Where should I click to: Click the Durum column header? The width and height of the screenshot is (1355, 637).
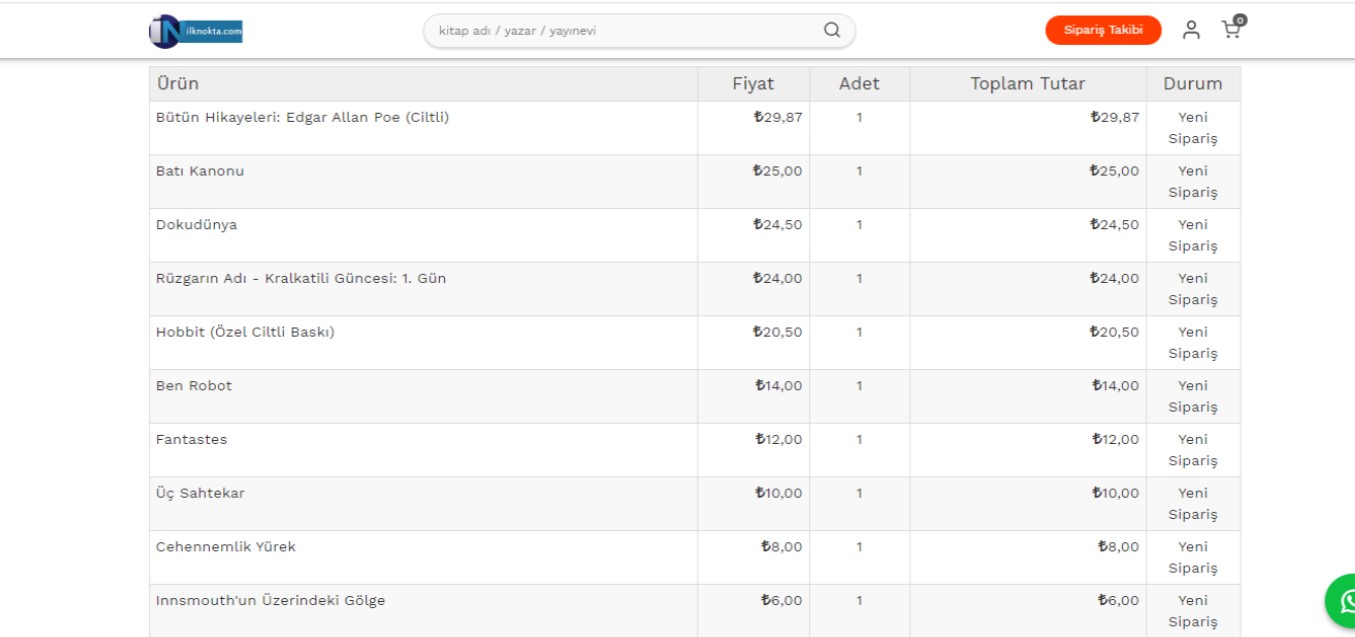pyautogui.click(x=1192, y=84)
